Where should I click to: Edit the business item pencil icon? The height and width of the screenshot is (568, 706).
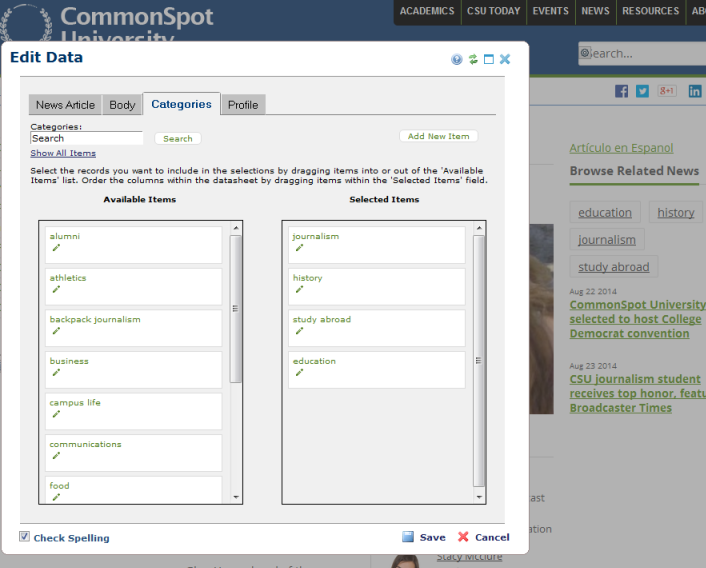(x=56, y=373)
